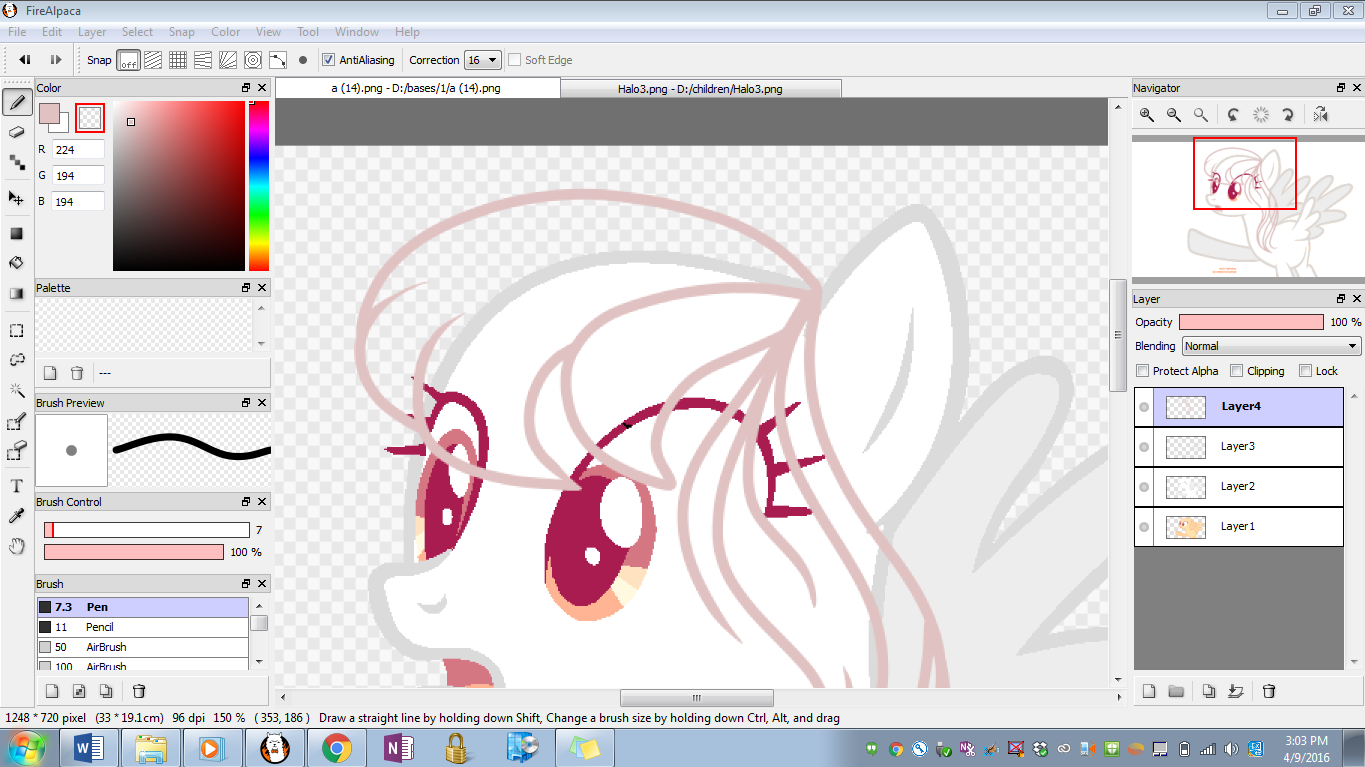Select the Bucket fill tool
Image resolution: width=1365 pixels, height=767 pixels.
pyautogui.click(x=16, y=263)
